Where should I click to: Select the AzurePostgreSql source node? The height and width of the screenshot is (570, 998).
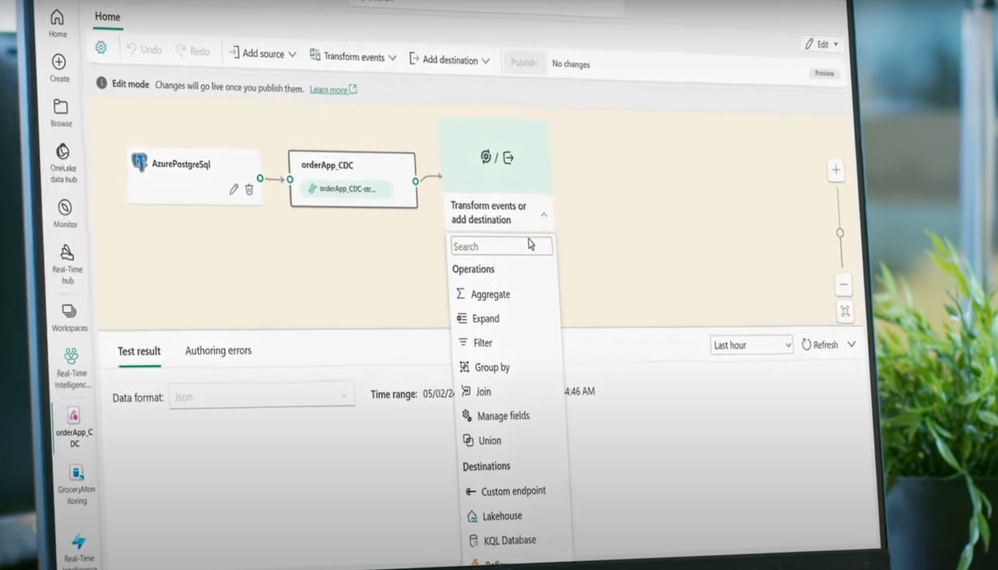pos(193,176)
